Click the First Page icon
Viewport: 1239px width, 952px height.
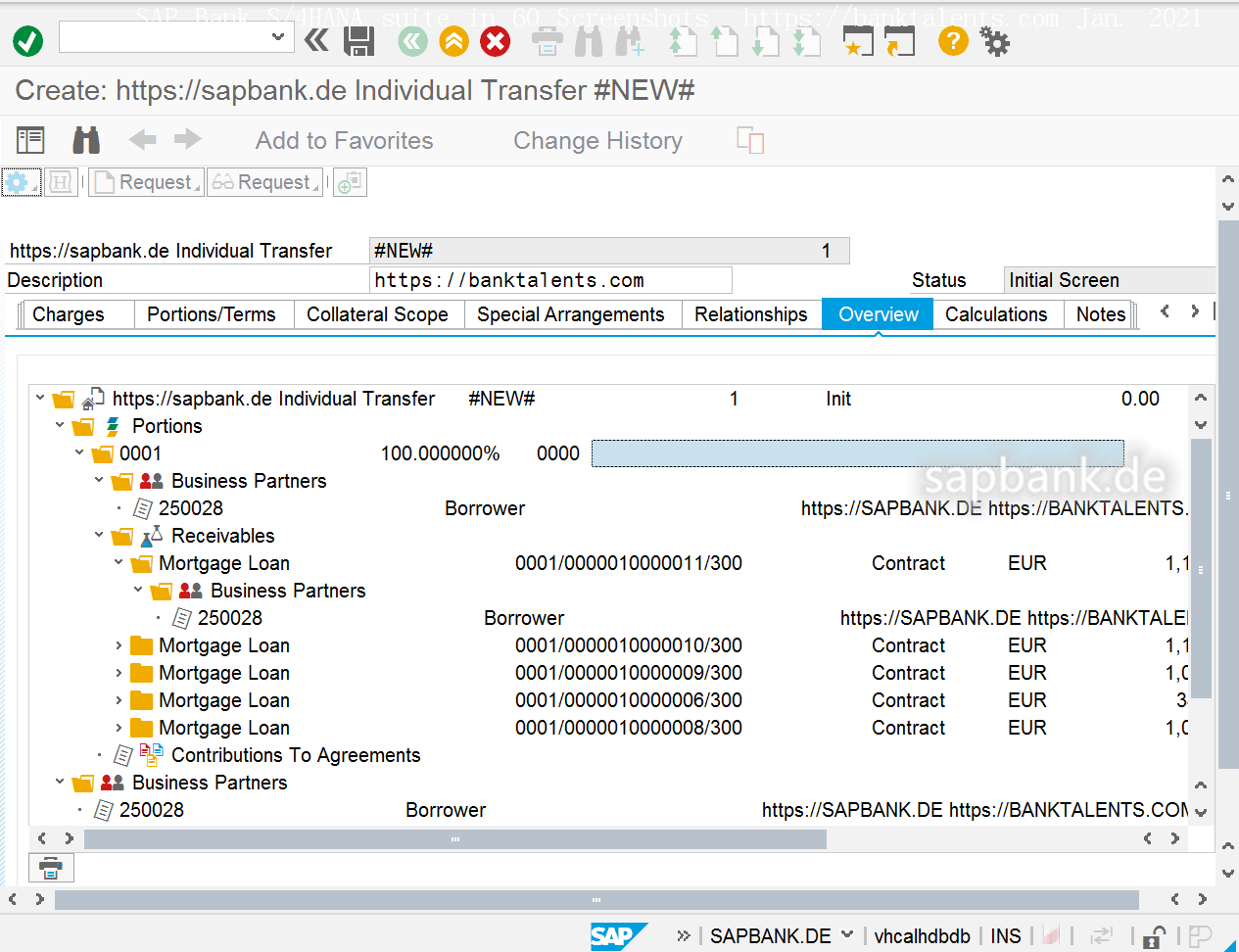click(683, 41)
